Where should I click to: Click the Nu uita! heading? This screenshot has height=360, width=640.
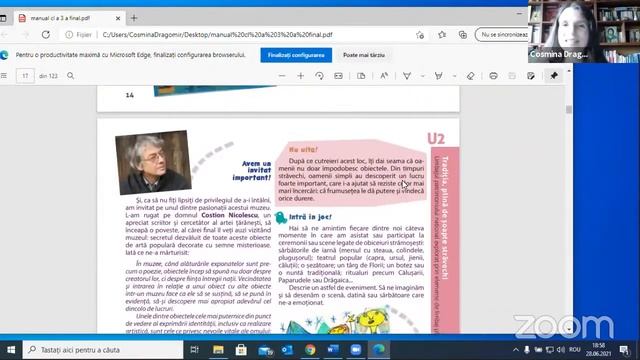click(303, 150)
